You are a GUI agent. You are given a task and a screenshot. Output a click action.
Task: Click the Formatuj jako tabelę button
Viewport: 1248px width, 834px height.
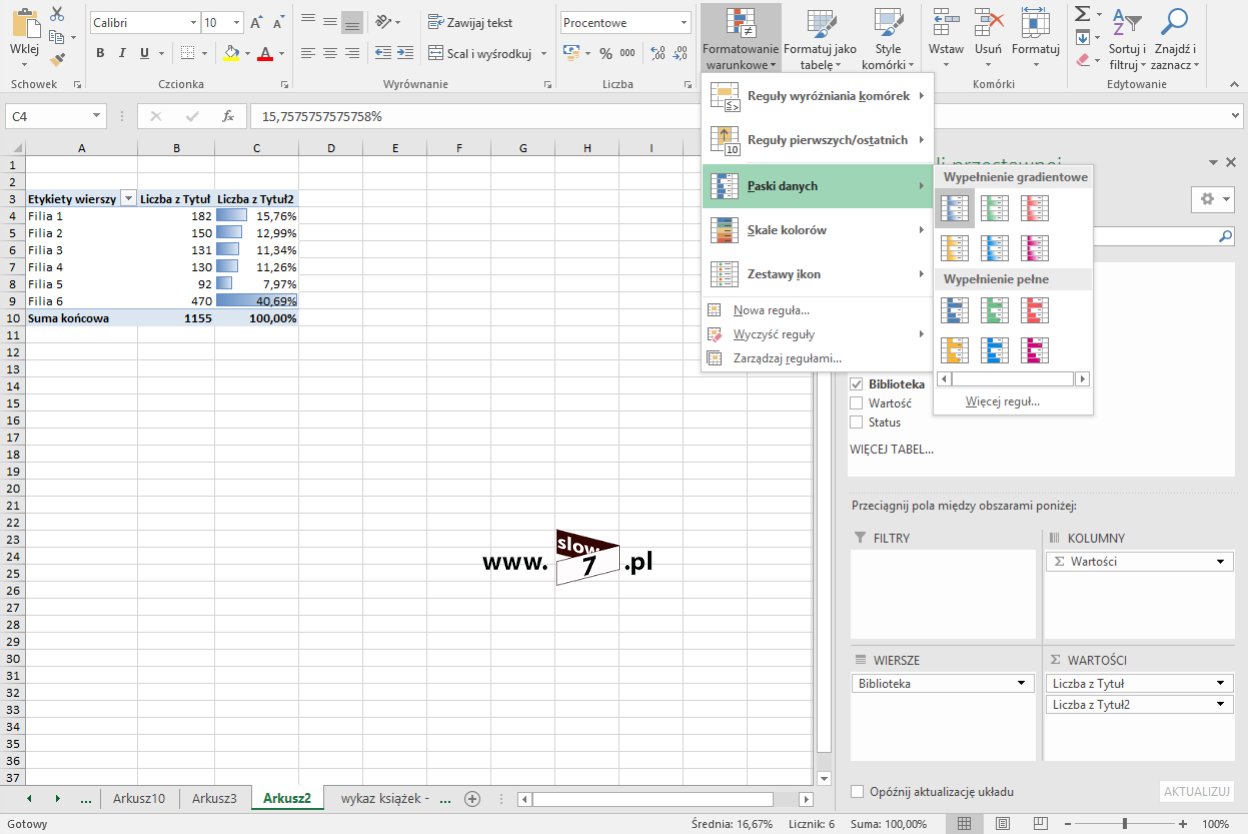point(820,40)
